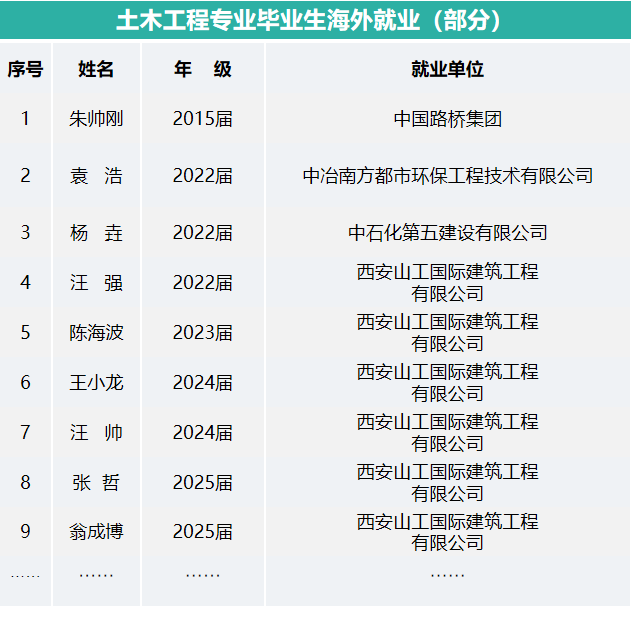Click the name 汪强 in row 4
Viewport: 633px width, 619px height.
pyautogui.click(x=96, y=283)
